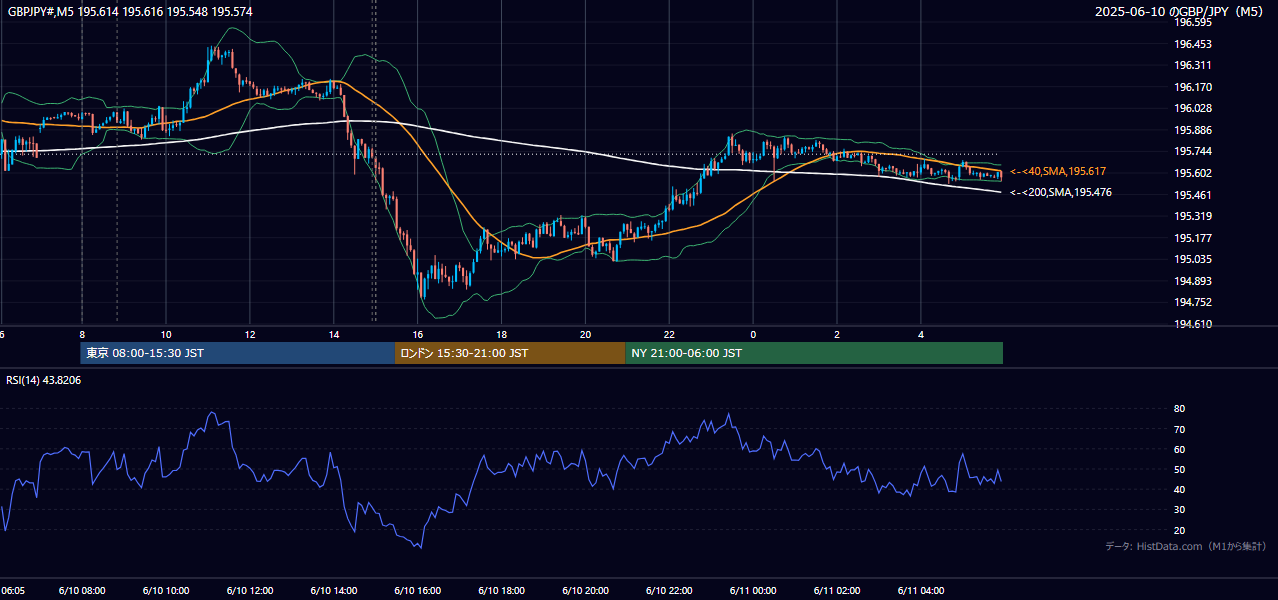1278x600 pixels.
Task: Click price axis value 195.319
Action: point(1193,216)
